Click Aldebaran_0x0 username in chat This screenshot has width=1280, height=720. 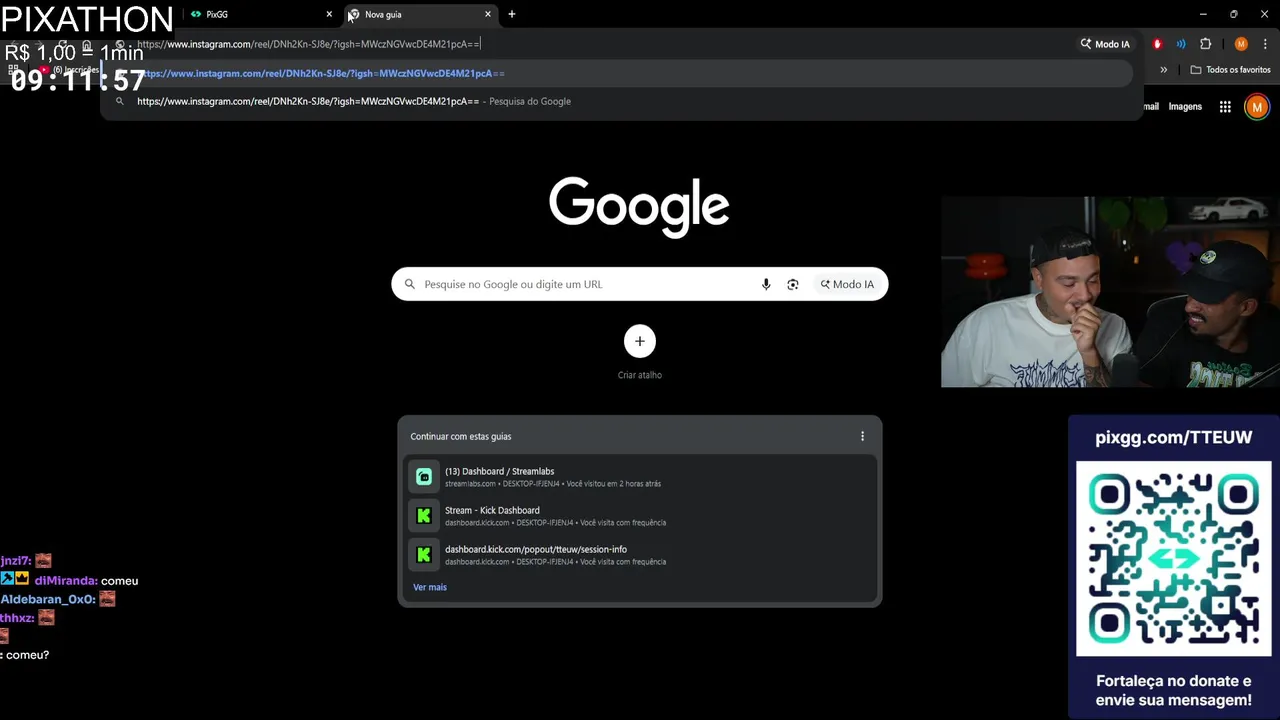pyautogui.click(x=48, y=599)
